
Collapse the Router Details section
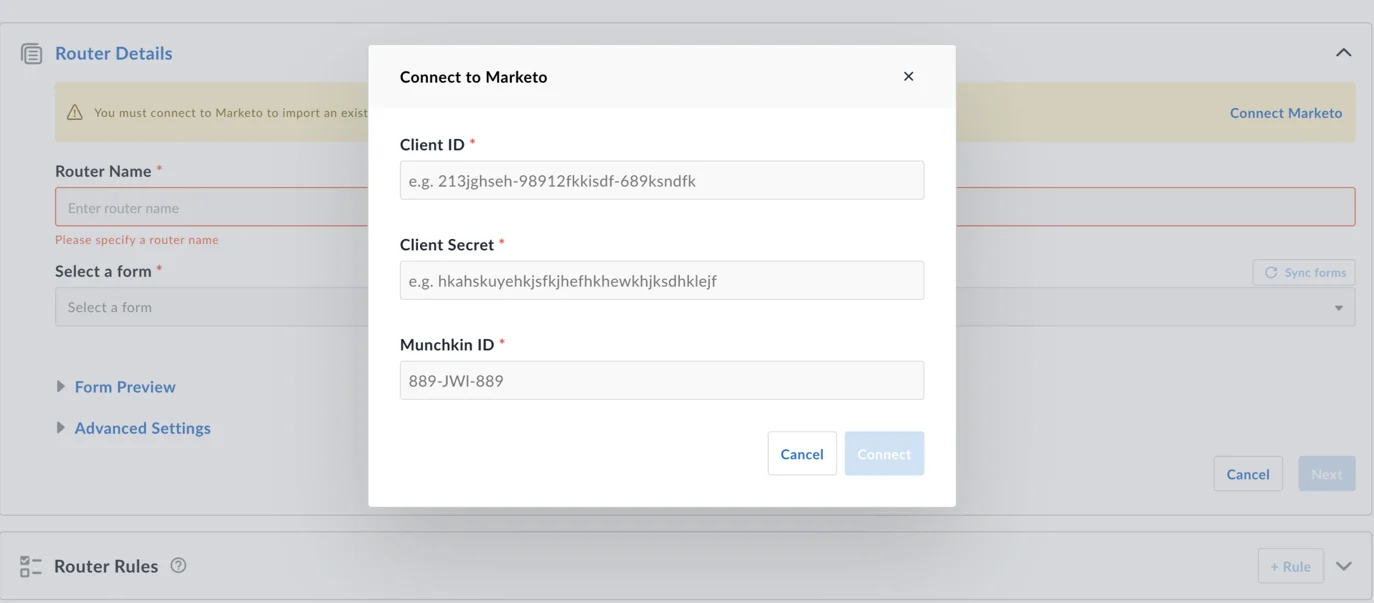tap(1343, 51)
